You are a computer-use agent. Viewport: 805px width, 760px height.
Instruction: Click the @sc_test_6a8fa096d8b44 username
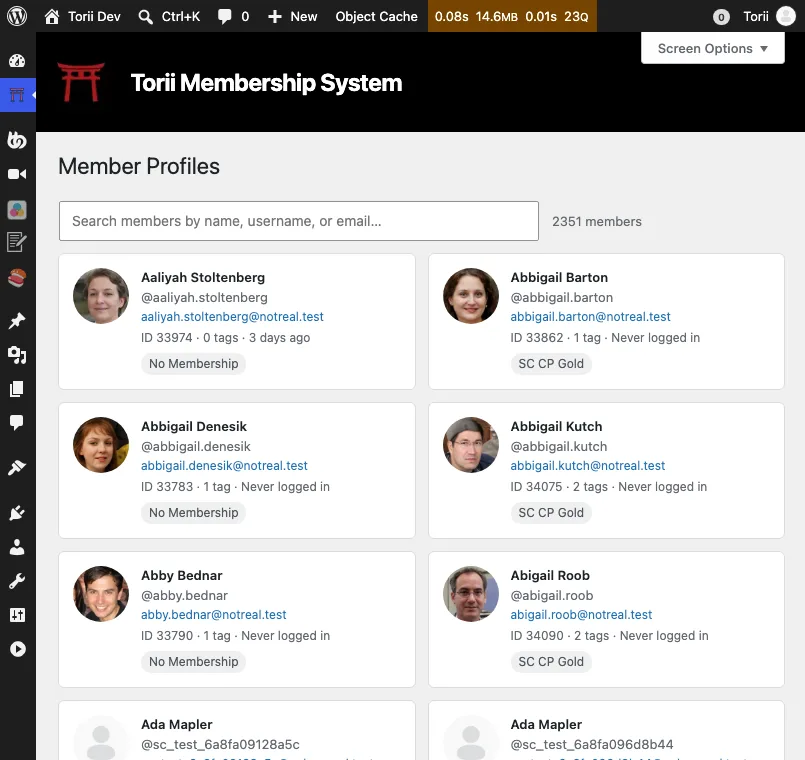(x=591, y=744)
